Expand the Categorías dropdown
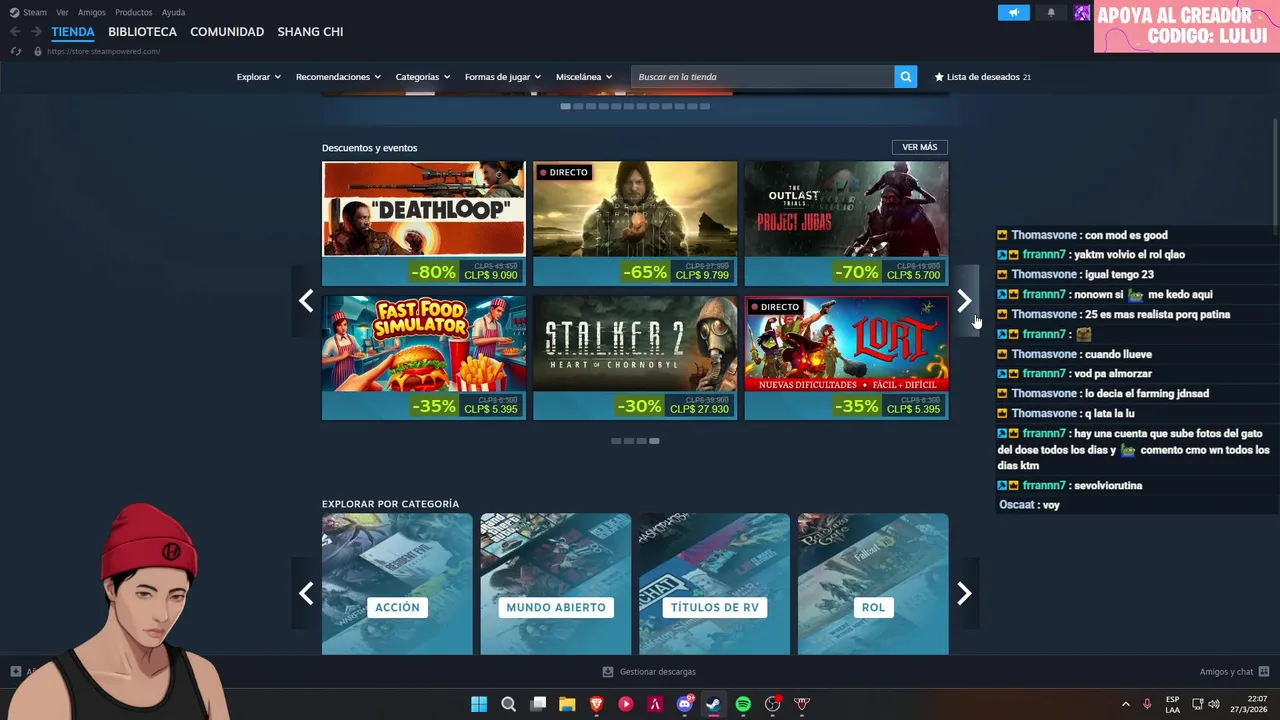The height and width of the screenshot is (720, 1280). click(422, 77)
